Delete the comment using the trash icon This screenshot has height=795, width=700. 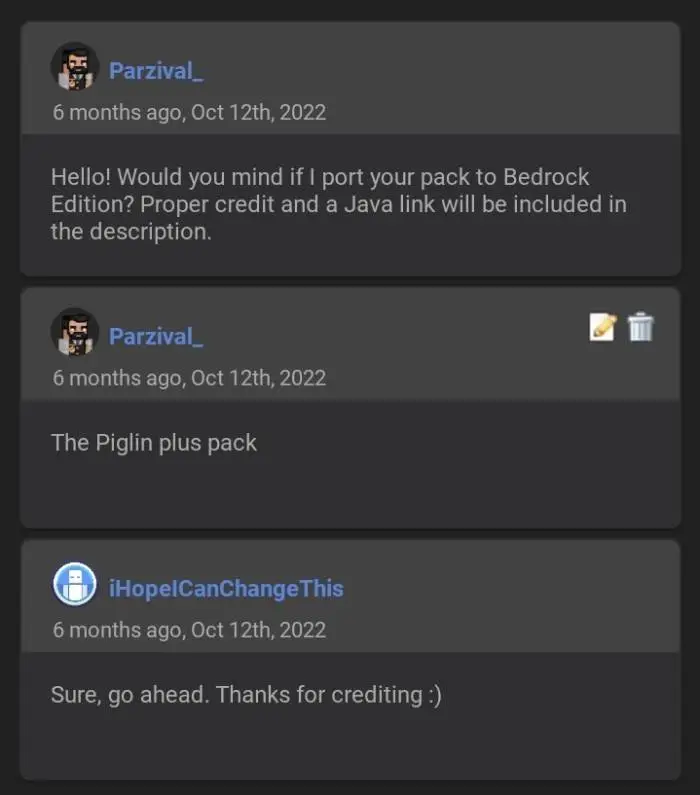(x=641, y=327)
